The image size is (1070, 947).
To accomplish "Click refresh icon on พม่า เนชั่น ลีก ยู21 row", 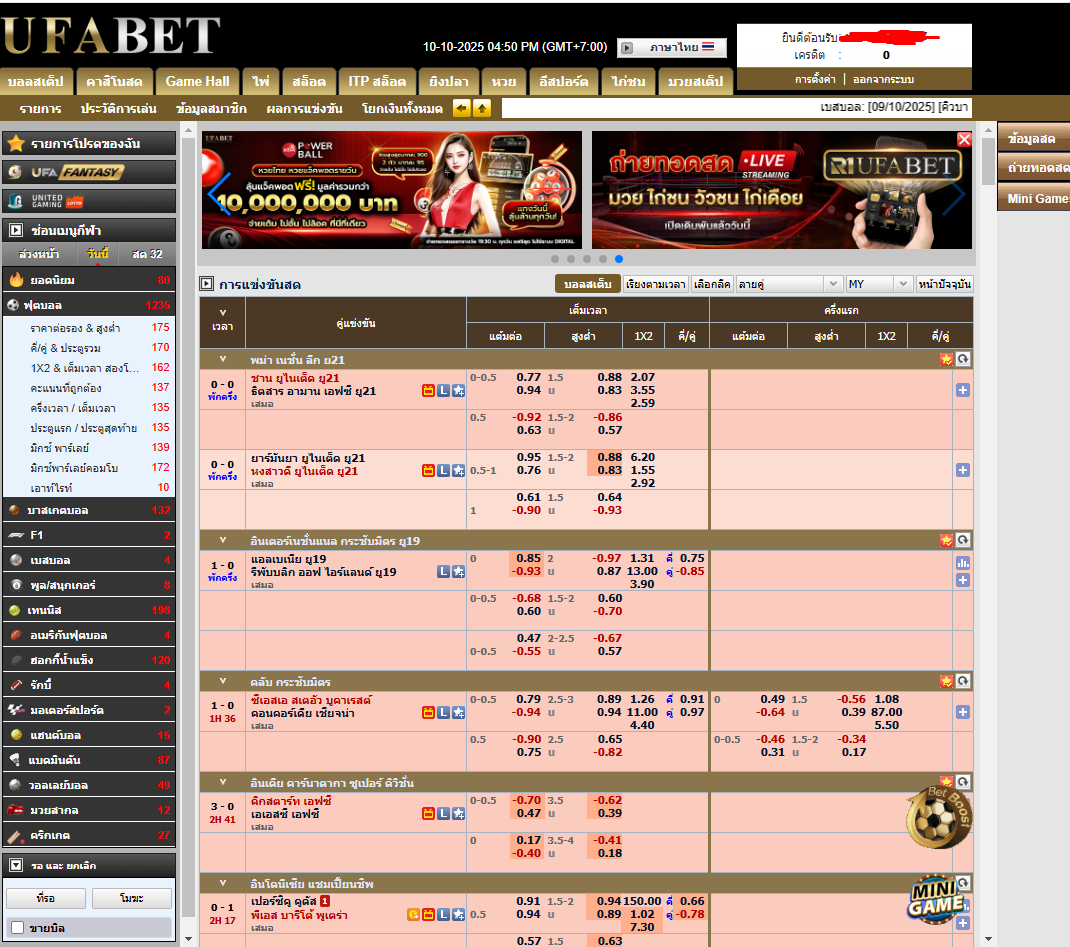I will point(963,359).
